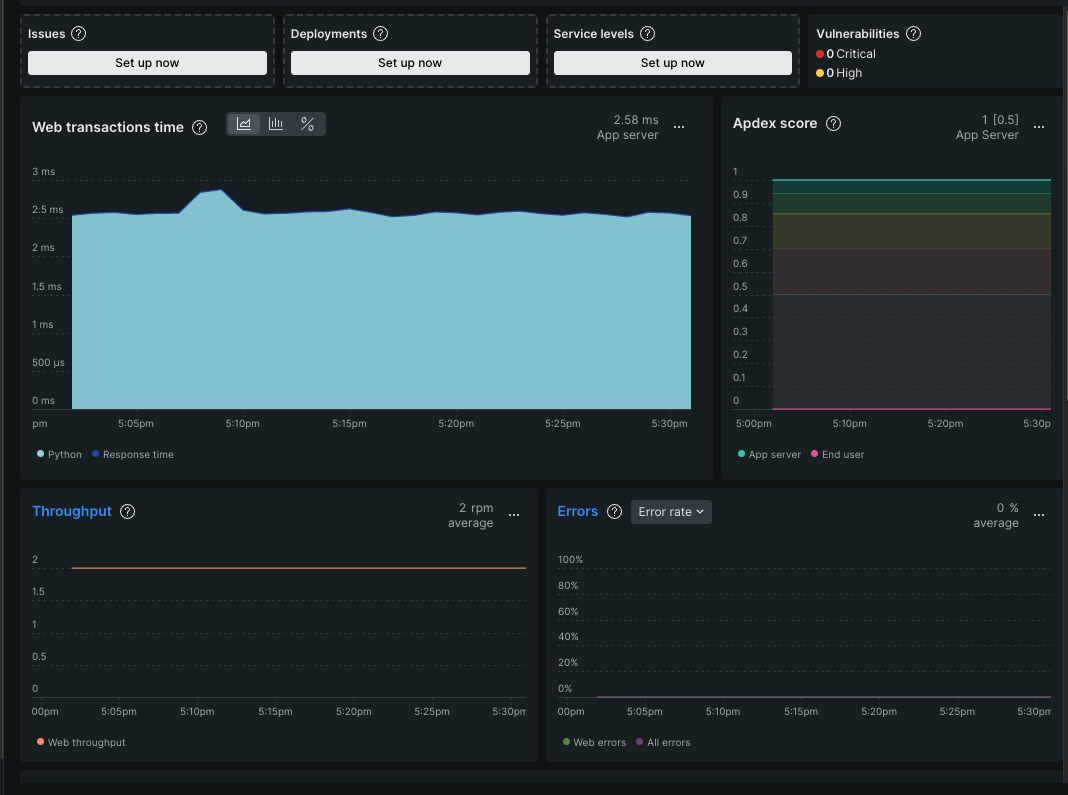This screenshot has height=795, width=1068.
Task: Click help icon beside Apdex score
Action: point(833,124)
